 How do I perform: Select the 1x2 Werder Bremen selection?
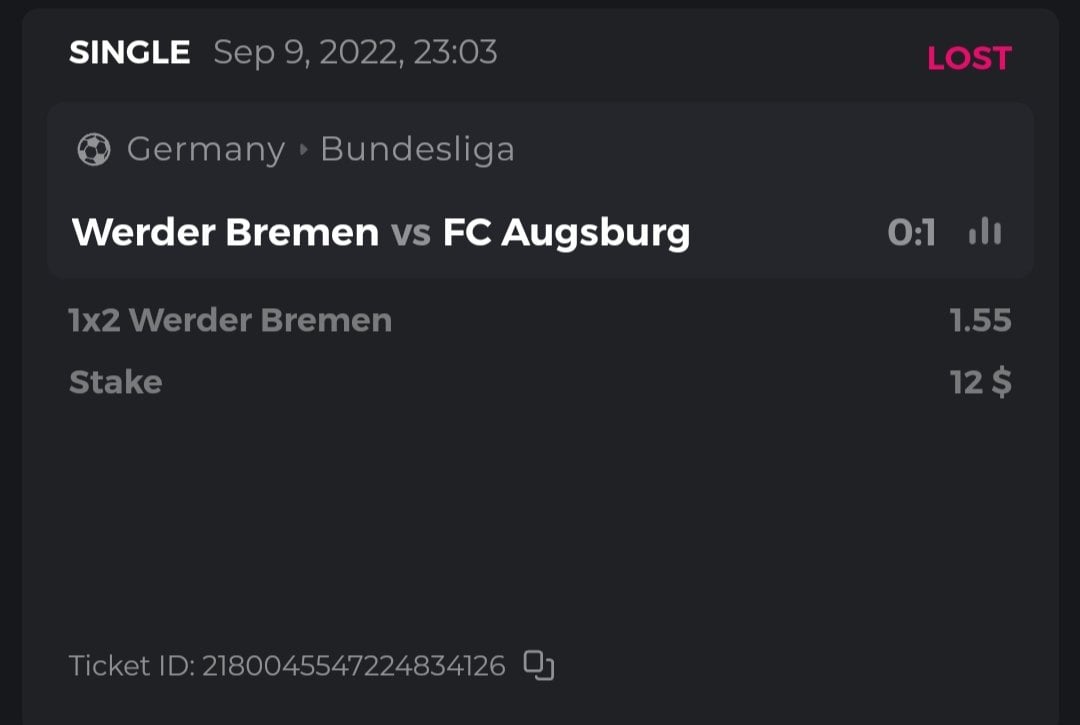[230, 321]
